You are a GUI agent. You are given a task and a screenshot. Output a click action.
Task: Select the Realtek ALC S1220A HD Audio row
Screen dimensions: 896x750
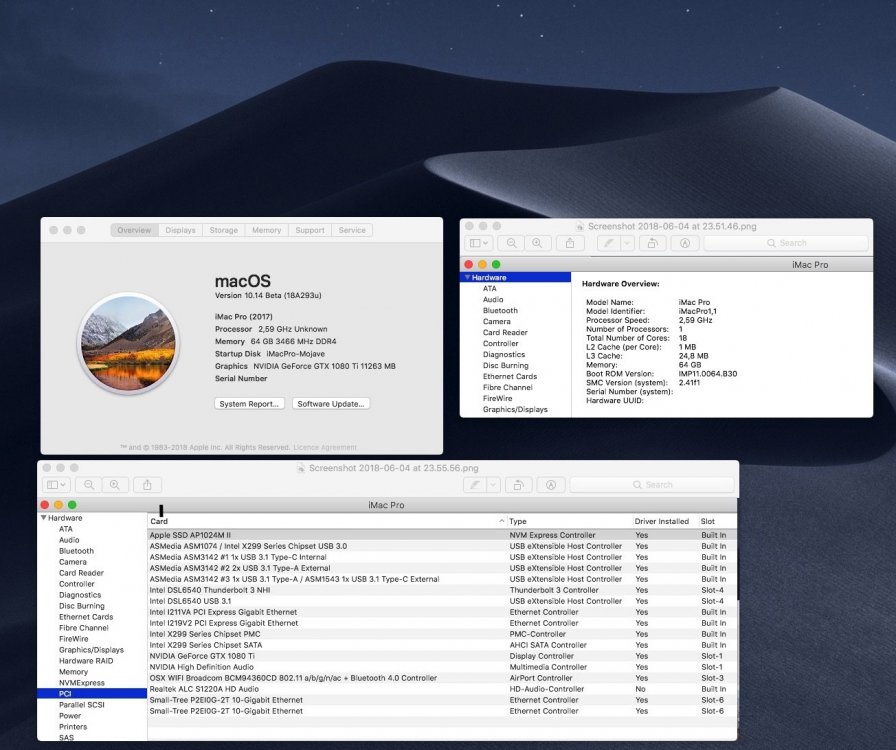(x=442, y=689)
